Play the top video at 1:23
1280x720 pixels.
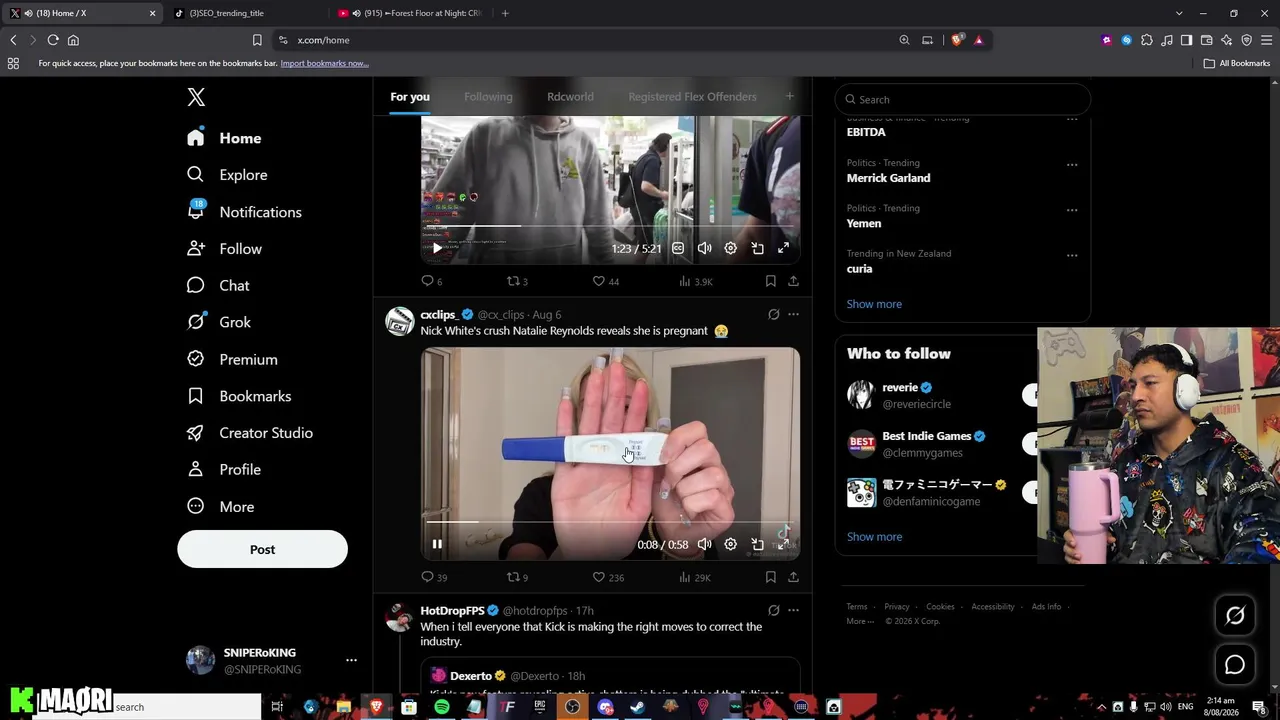pos(437,248)
